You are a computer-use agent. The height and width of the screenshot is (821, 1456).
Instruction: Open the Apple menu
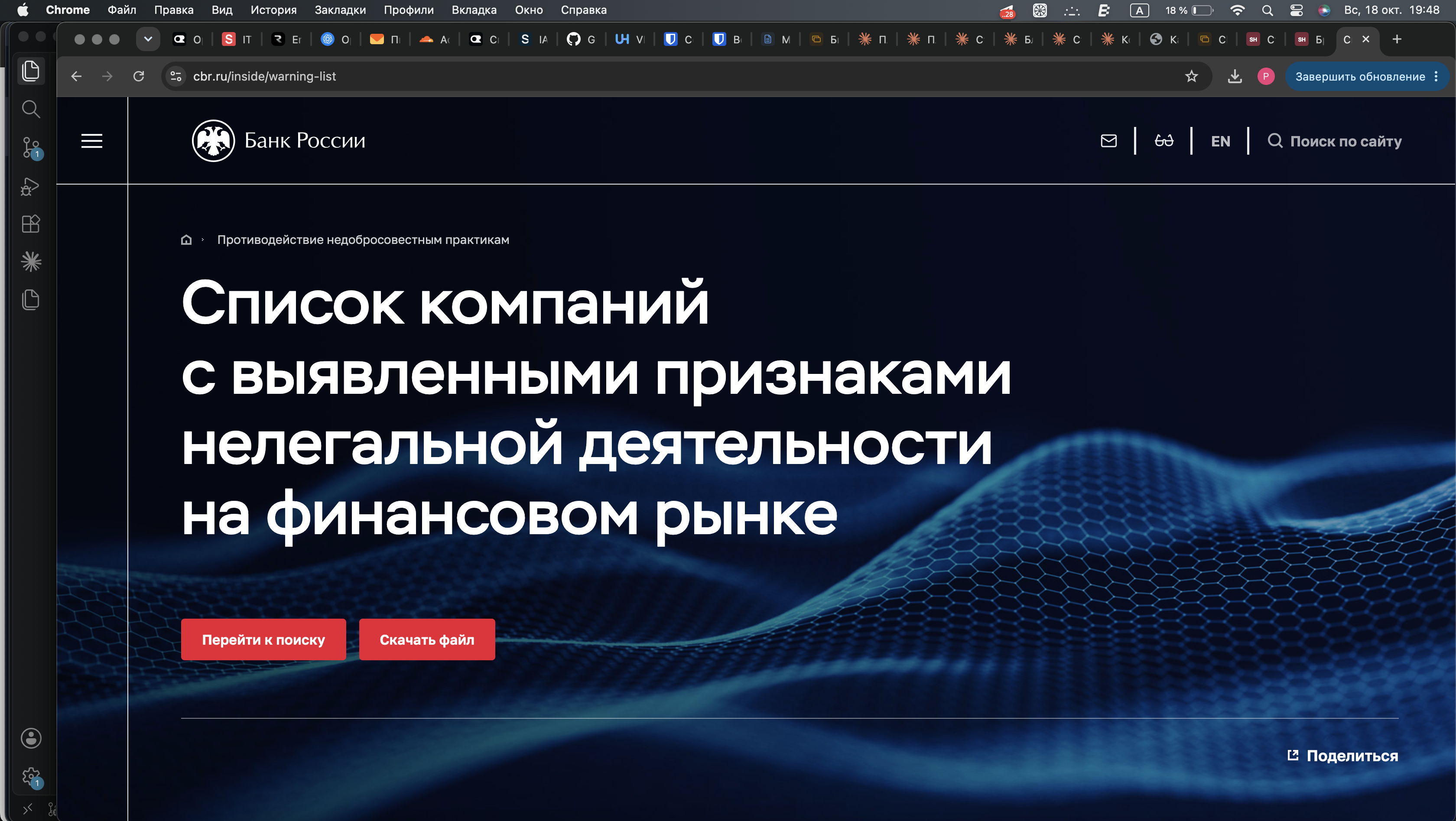point(23,10)
